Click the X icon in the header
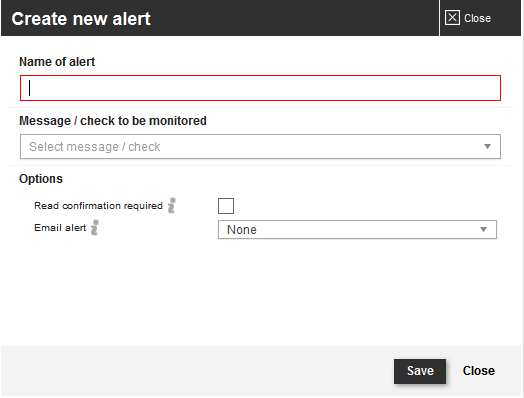Image resolution: width=524 pixels, height=398 pixels. [452, 18]
